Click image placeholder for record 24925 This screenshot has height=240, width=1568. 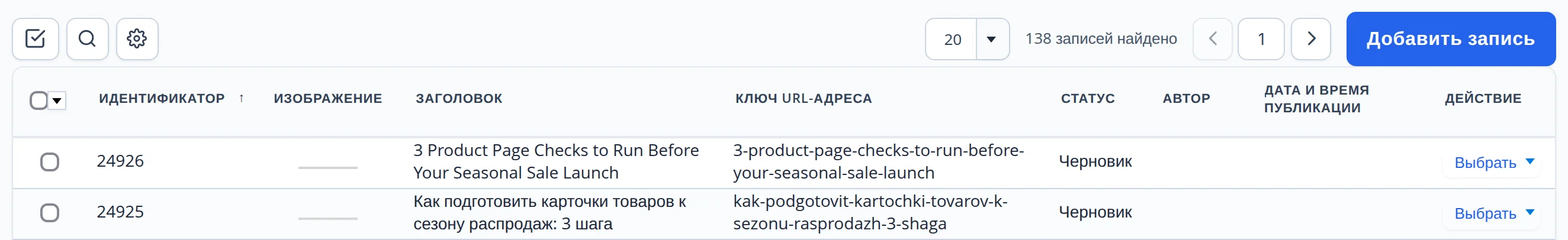coord(327,218)
